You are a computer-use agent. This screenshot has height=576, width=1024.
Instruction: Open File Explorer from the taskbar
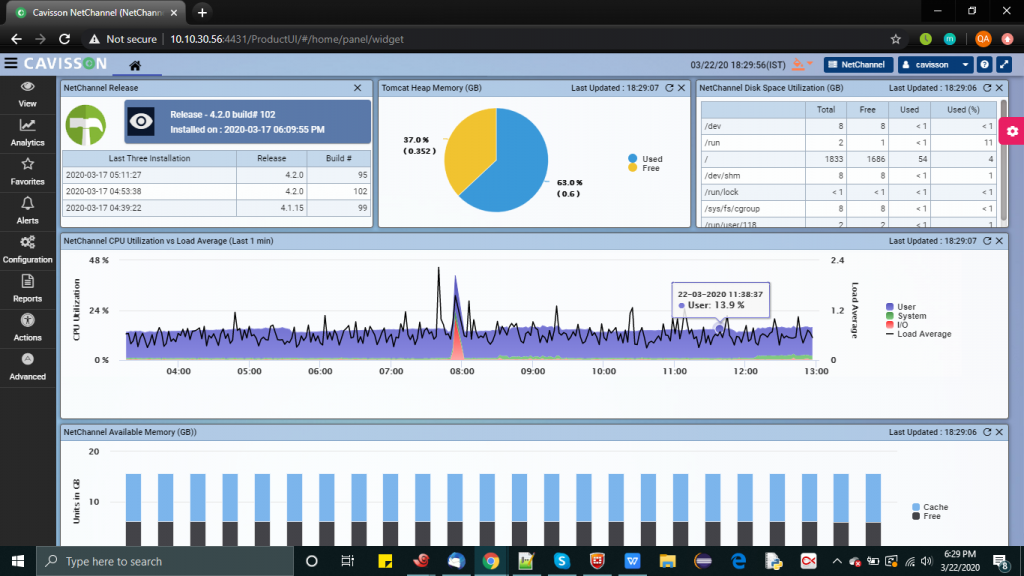(667, 561)
